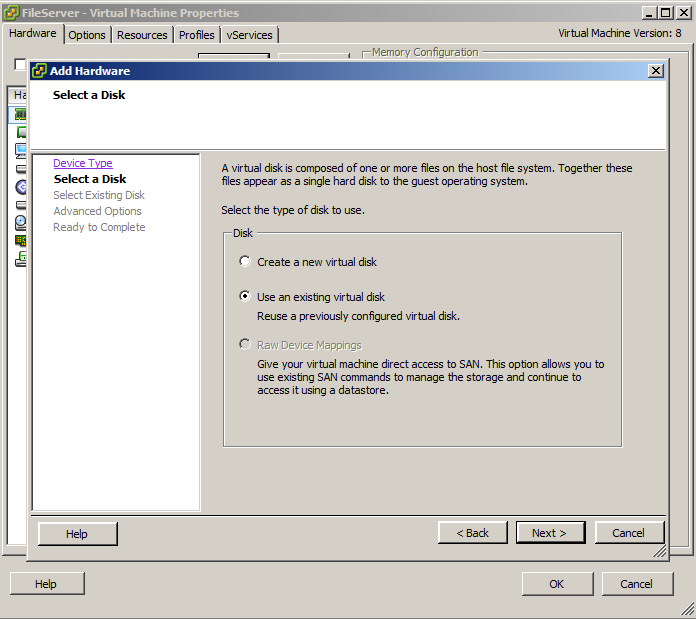Click the memory icon in hardware list
Viewport: 696px width, 619px height.
(x=20, y=114)
